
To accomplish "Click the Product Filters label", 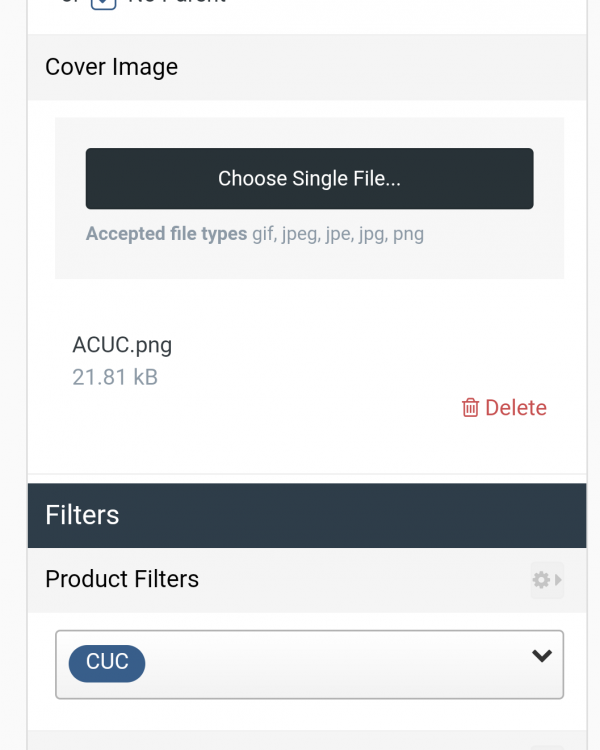I will [122, 579].
